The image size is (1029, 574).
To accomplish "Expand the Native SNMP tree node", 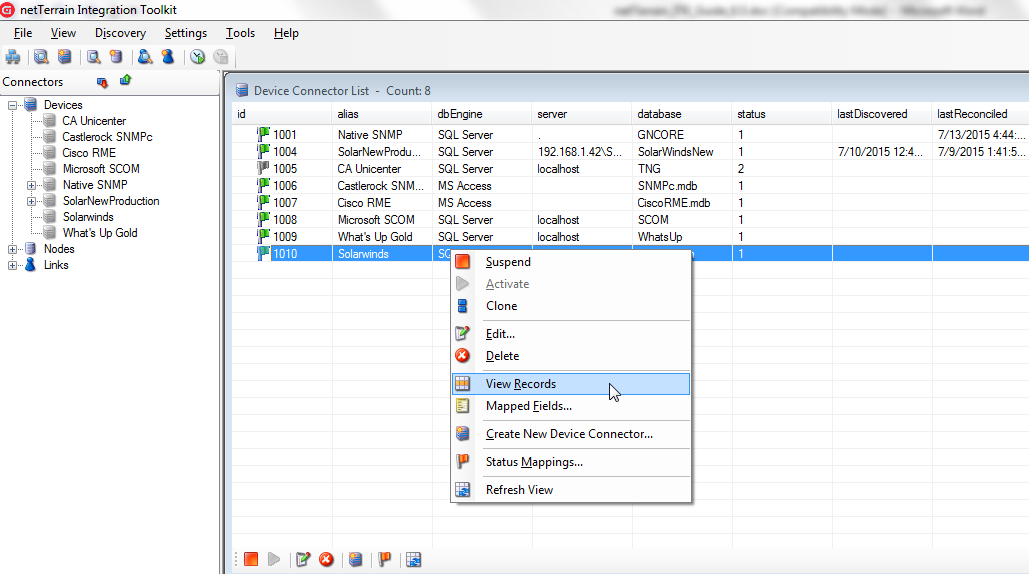I will [x=31, y=185].
